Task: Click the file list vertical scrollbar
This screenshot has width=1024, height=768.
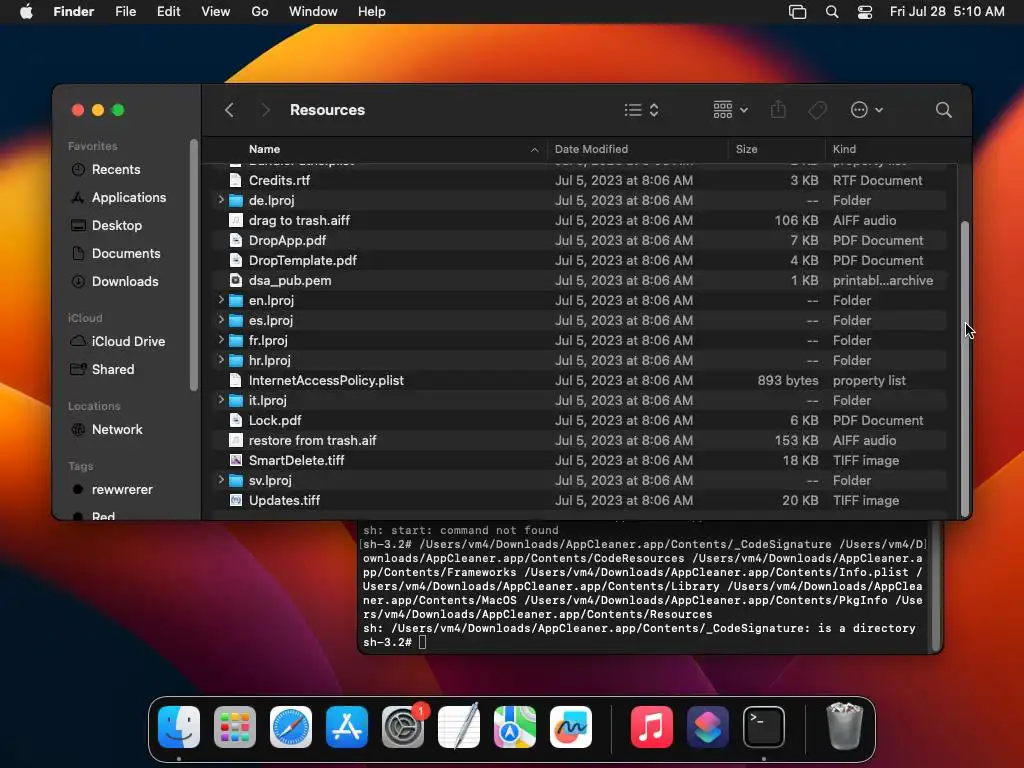Action: 965,369
